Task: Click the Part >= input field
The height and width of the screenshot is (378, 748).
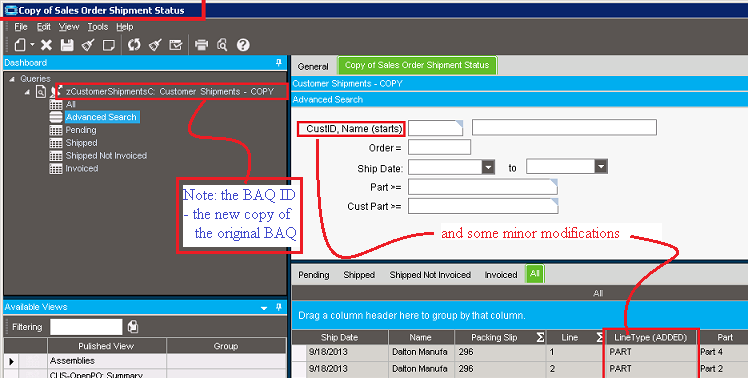Action: point(483,187)
